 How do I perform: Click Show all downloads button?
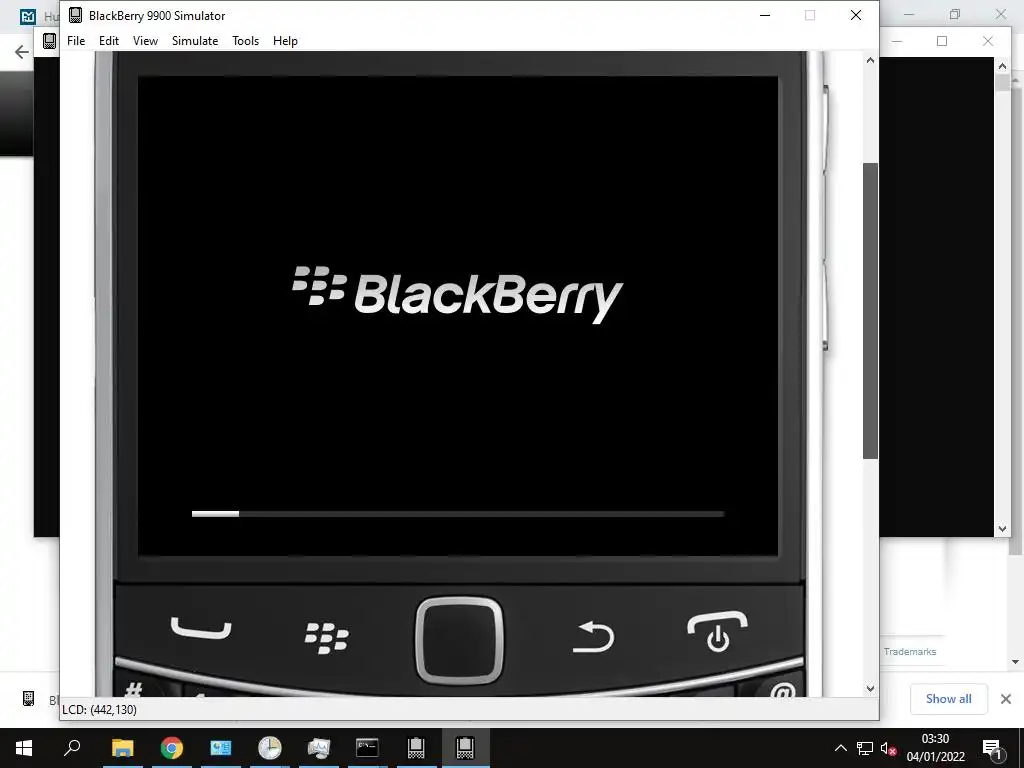tap(948, 699)
